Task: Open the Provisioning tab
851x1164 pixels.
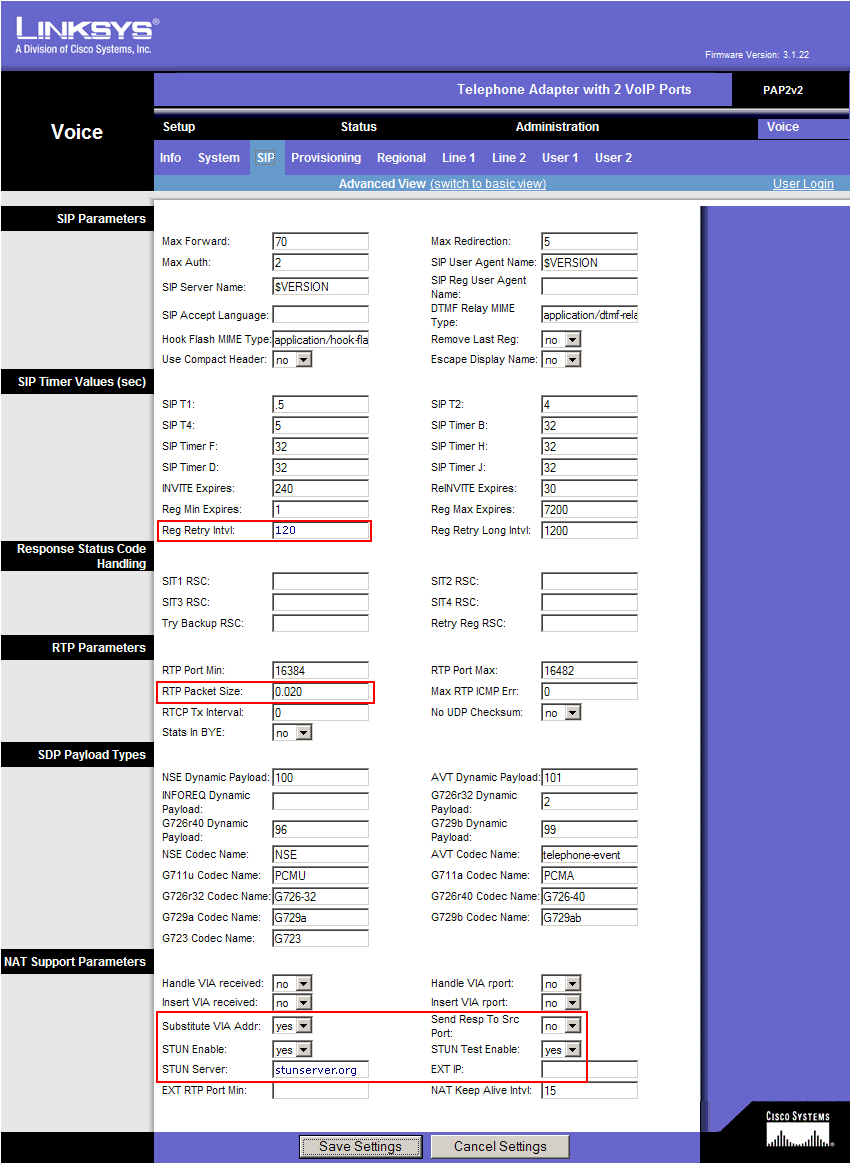Action: tap(326, 157)
